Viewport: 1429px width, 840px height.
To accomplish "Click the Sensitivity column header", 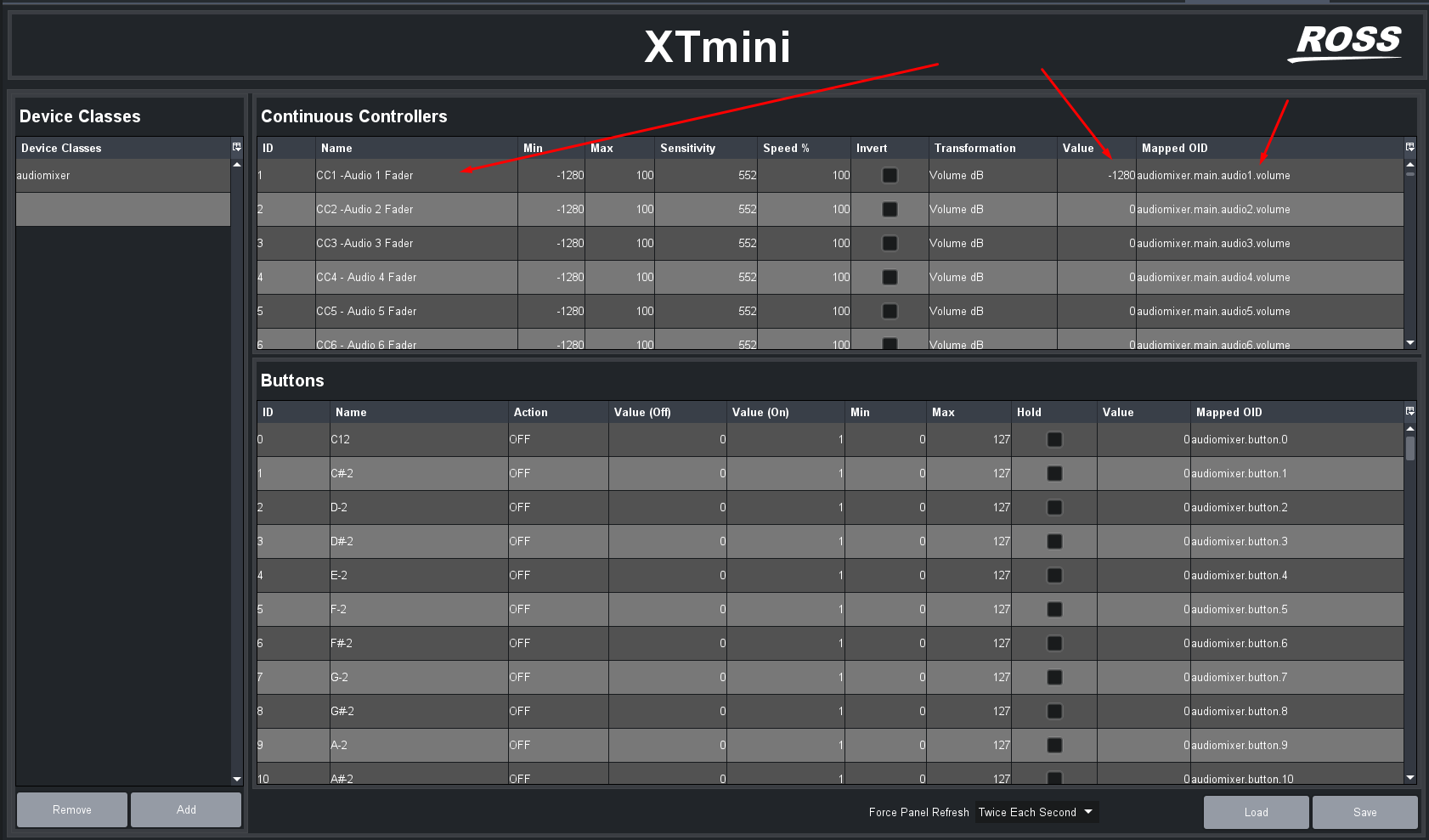I will tap(706, 148).
